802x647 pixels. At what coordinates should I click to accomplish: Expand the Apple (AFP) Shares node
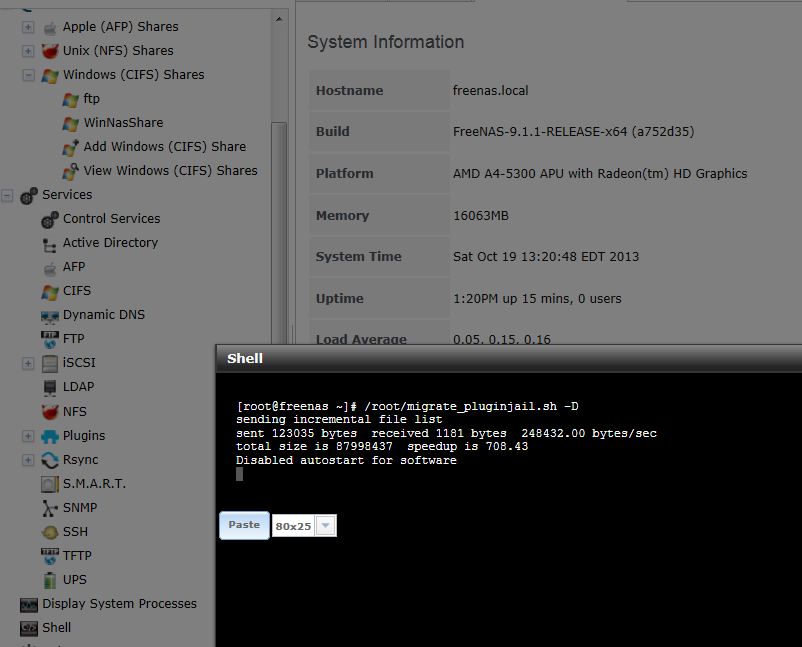(x=28, y=27)
